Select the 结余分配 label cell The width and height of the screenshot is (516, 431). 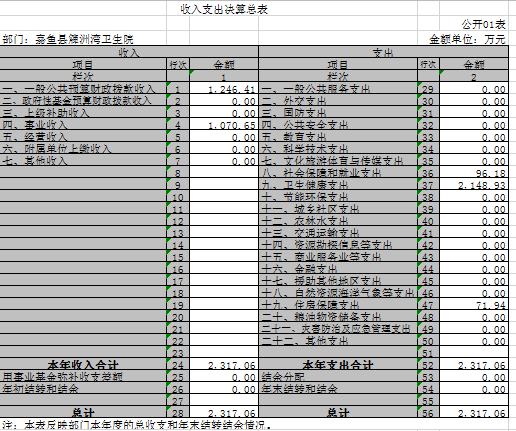pyautogui.click(x=338, y=376)
